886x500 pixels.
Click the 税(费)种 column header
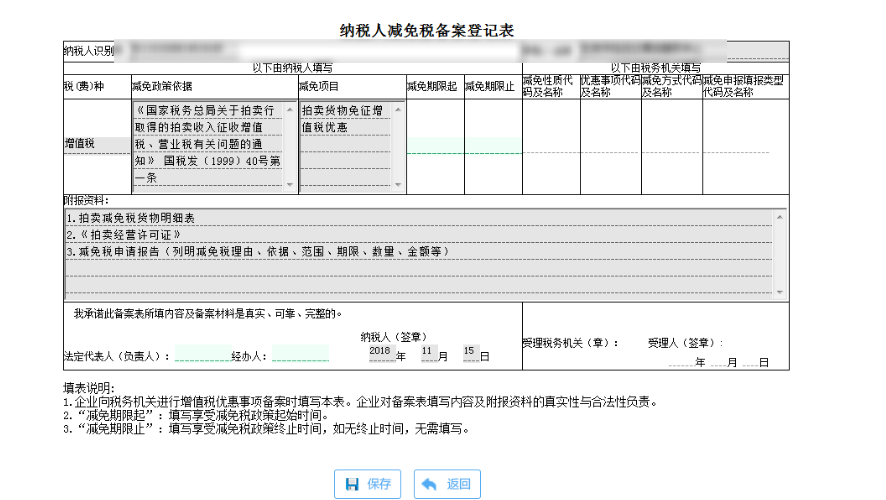(84, 86)
